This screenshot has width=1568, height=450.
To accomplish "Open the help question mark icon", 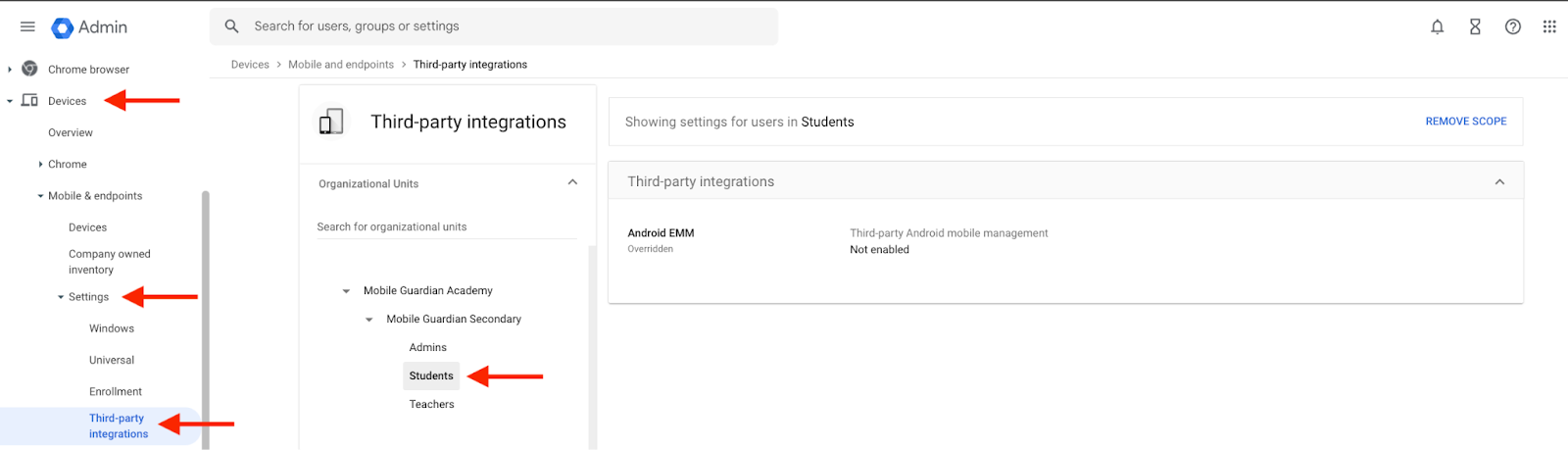I will 1513,27.
